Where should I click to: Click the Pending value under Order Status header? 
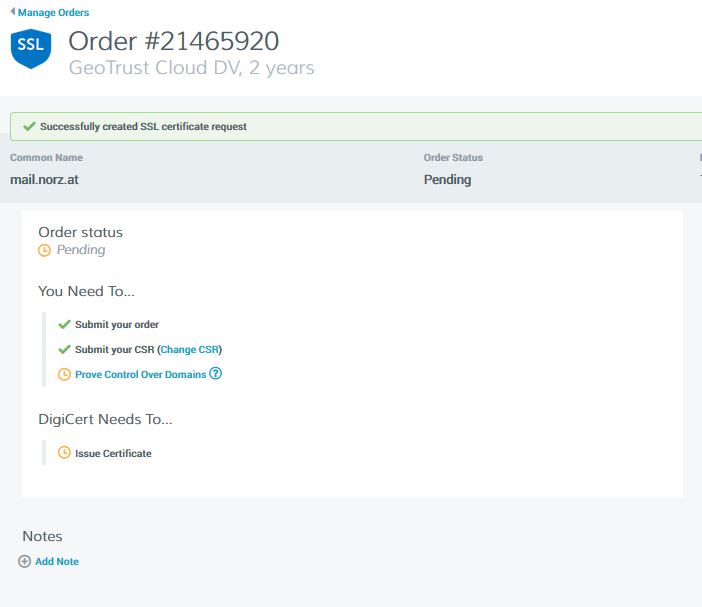point(447,180)
